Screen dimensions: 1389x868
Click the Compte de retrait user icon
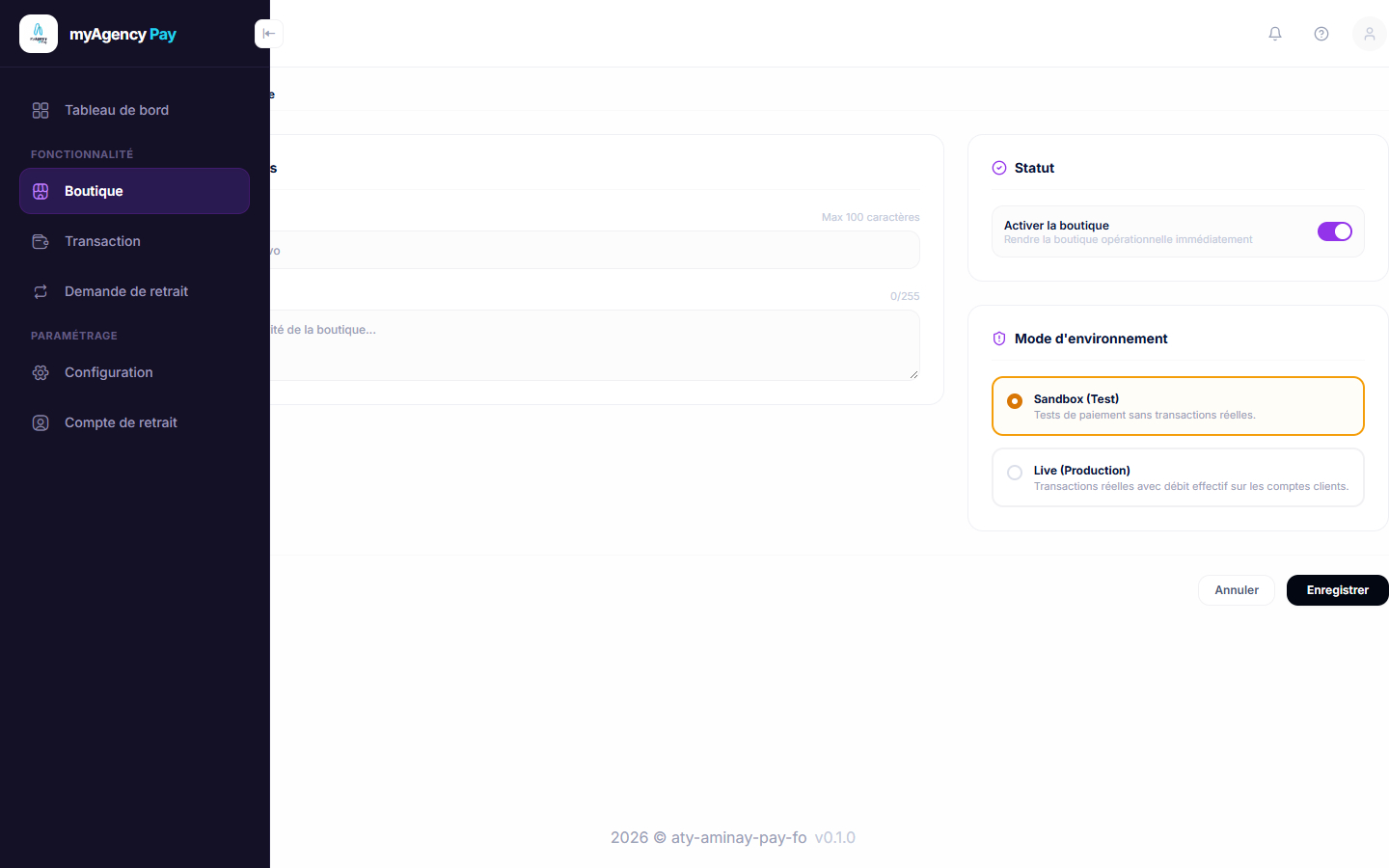tap(41, 422)
